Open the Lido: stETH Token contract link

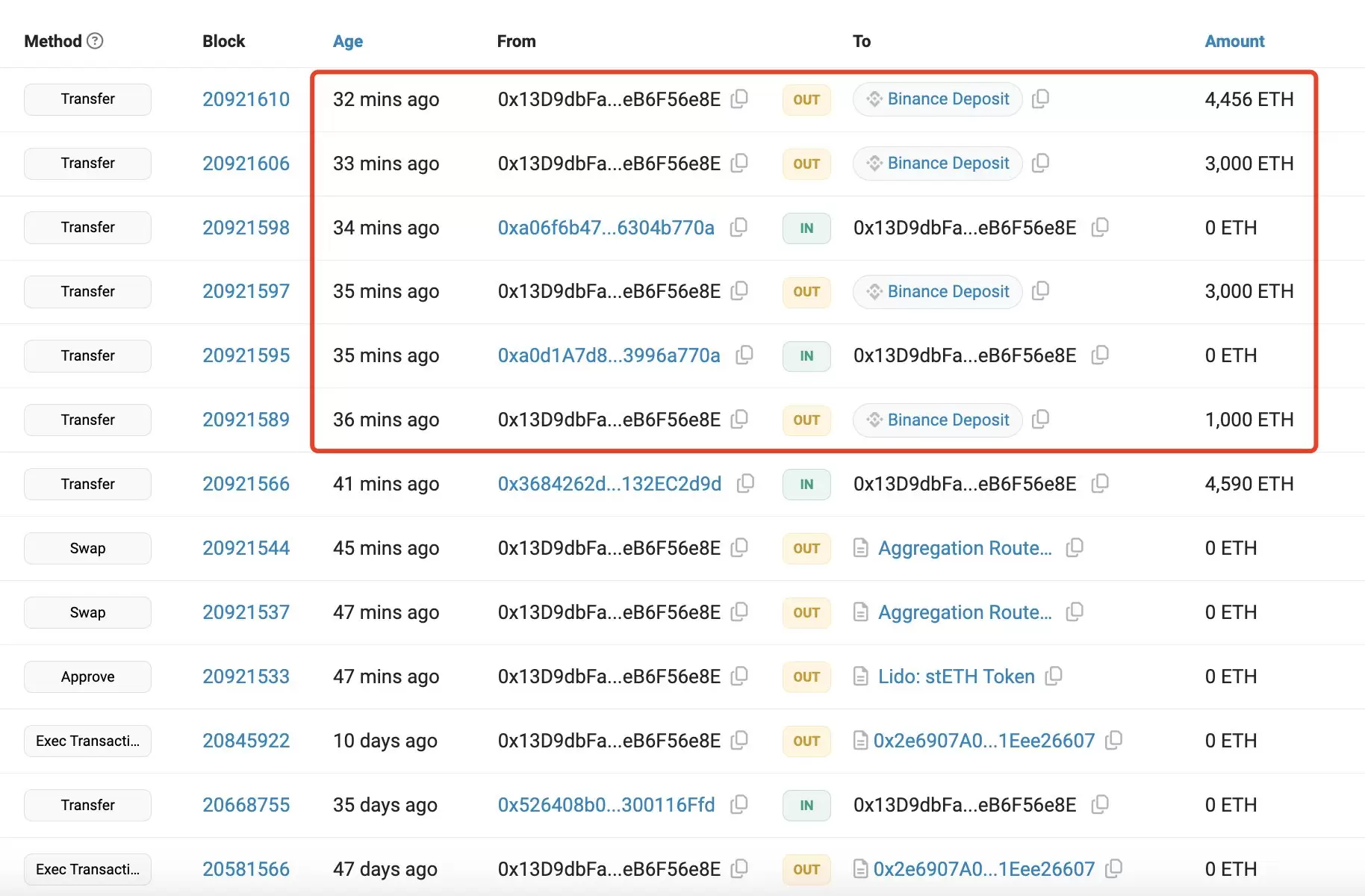click(956, 676)
